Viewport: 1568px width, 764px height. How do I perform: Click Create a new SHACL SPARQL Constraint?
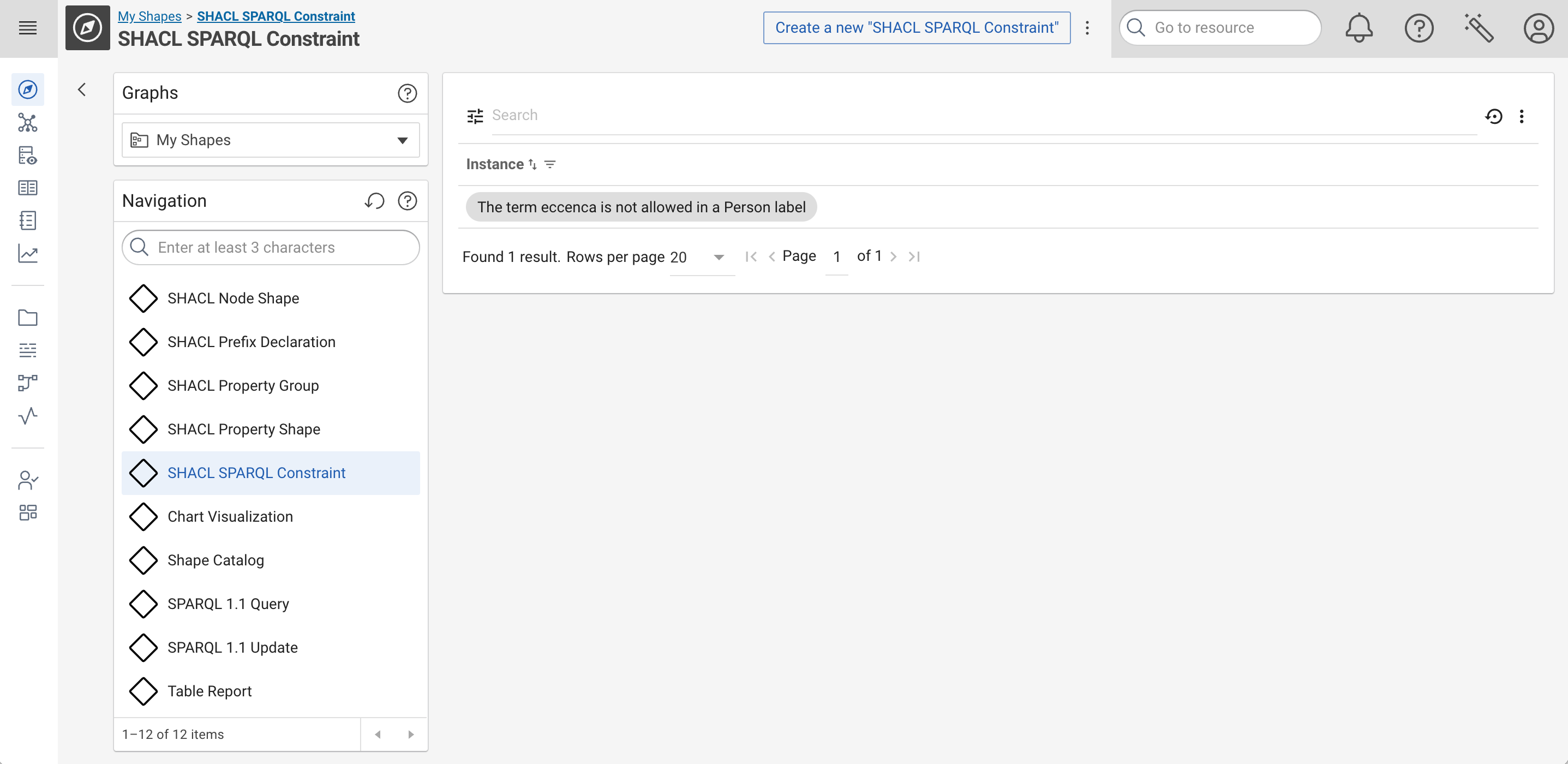click(x=916, y=27)
